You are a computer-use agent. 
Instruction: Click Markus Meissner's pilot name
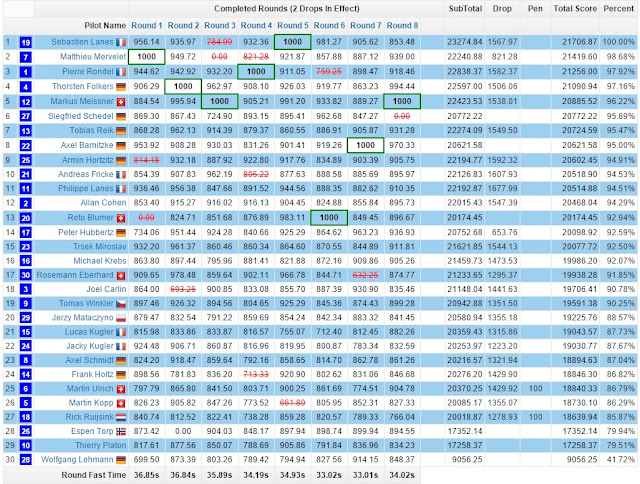point(82,101)
